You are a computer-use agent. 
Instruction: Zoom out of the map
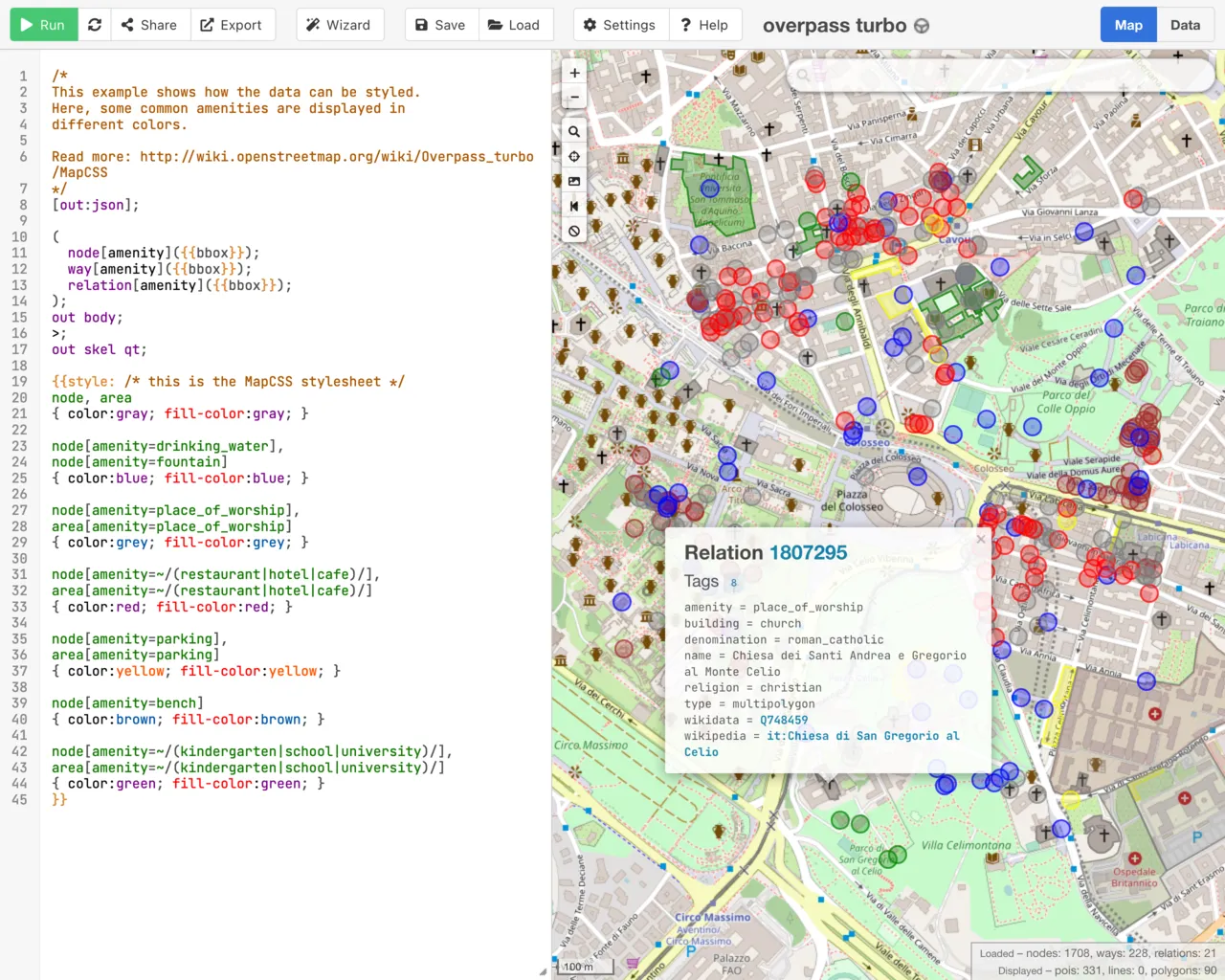point(573,97)
